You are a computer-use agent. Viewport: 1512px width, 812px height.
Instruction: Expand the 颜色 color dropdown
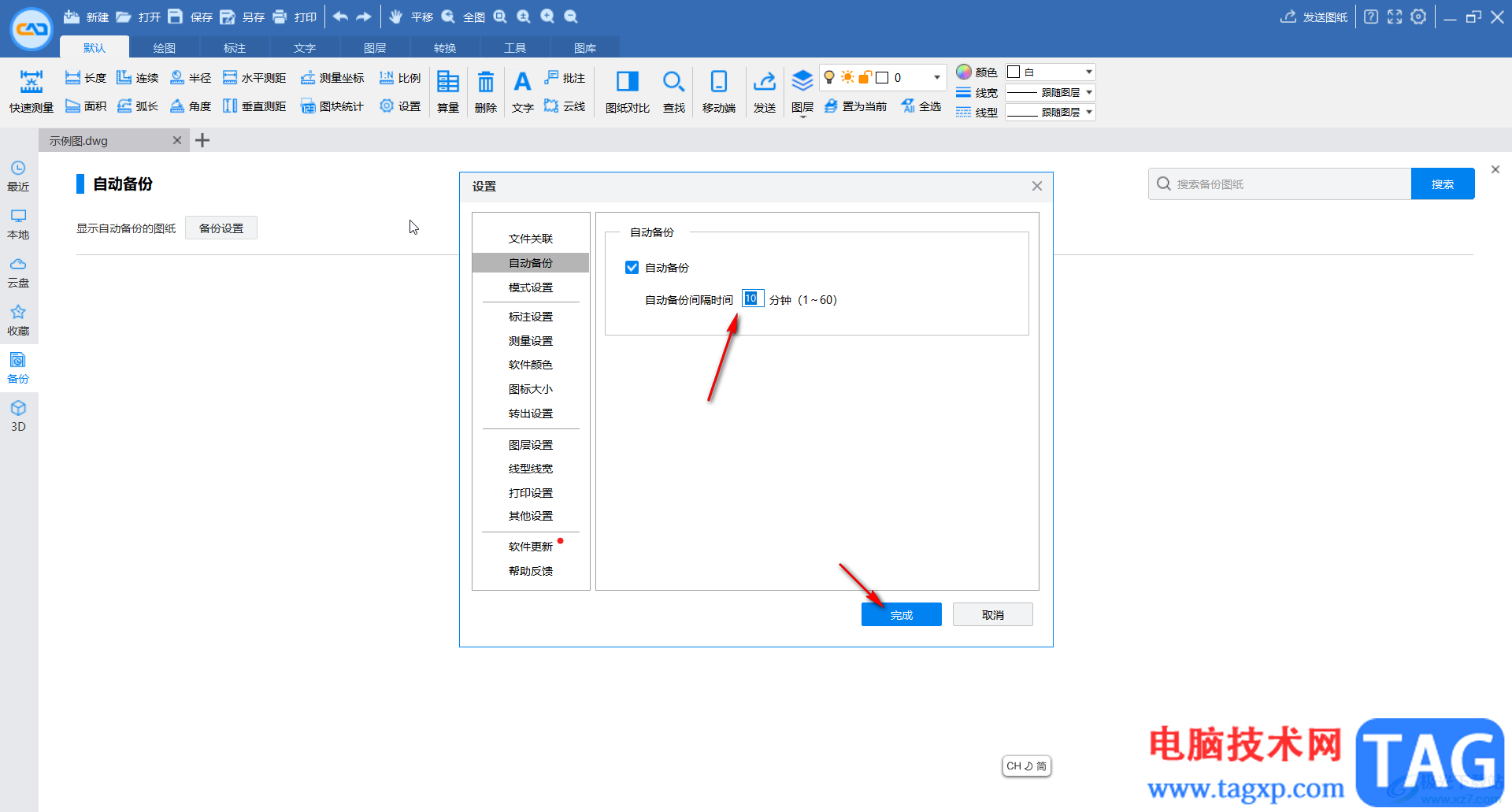(x=1089, y=72)
